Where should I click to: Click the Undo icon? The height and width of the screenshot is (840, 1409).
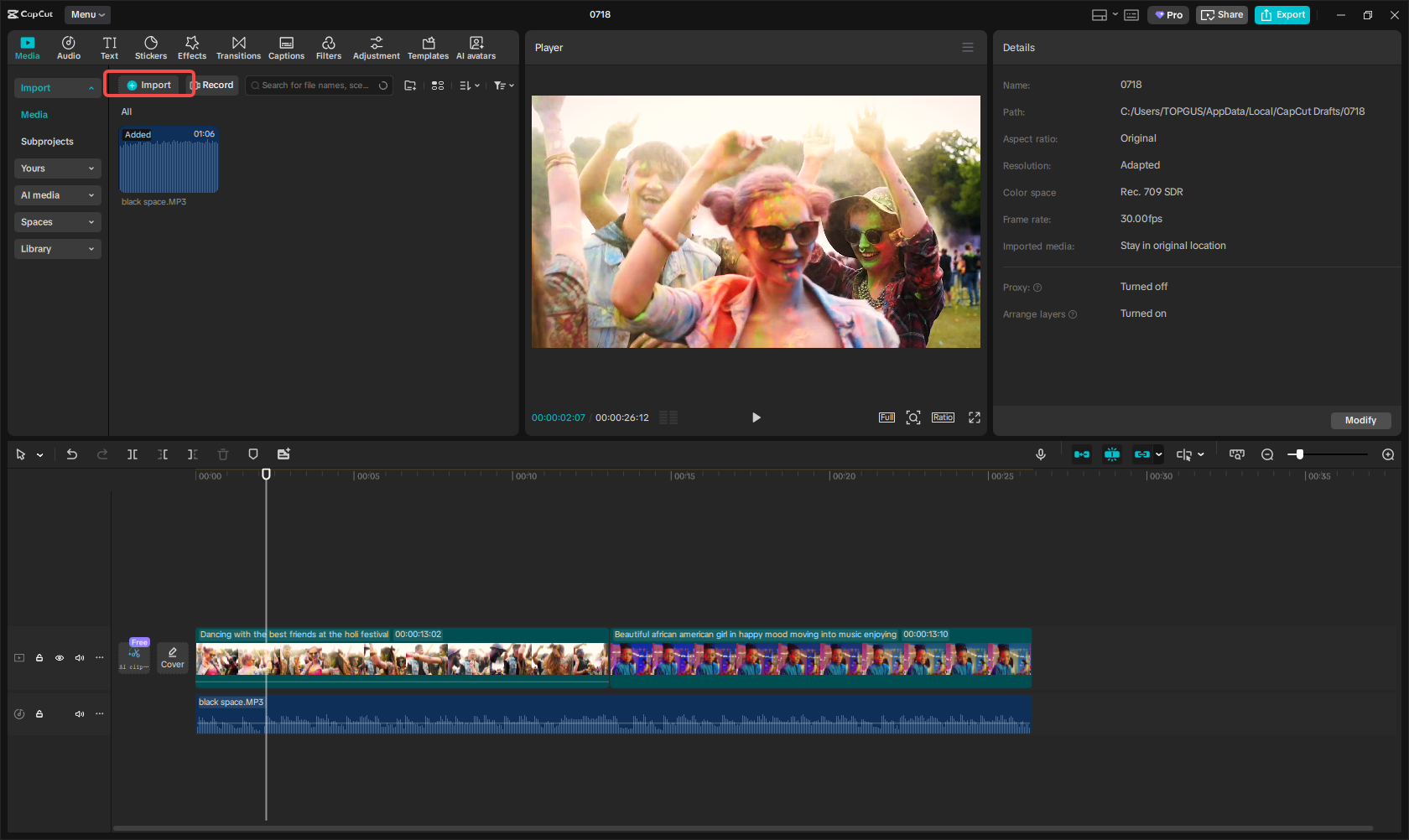71,454
